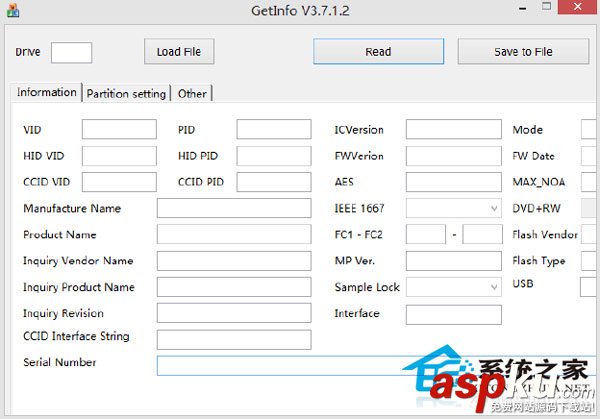The height and width of the screenshot is (419, 600).
Task: Click the PID field
Action: 274,129
